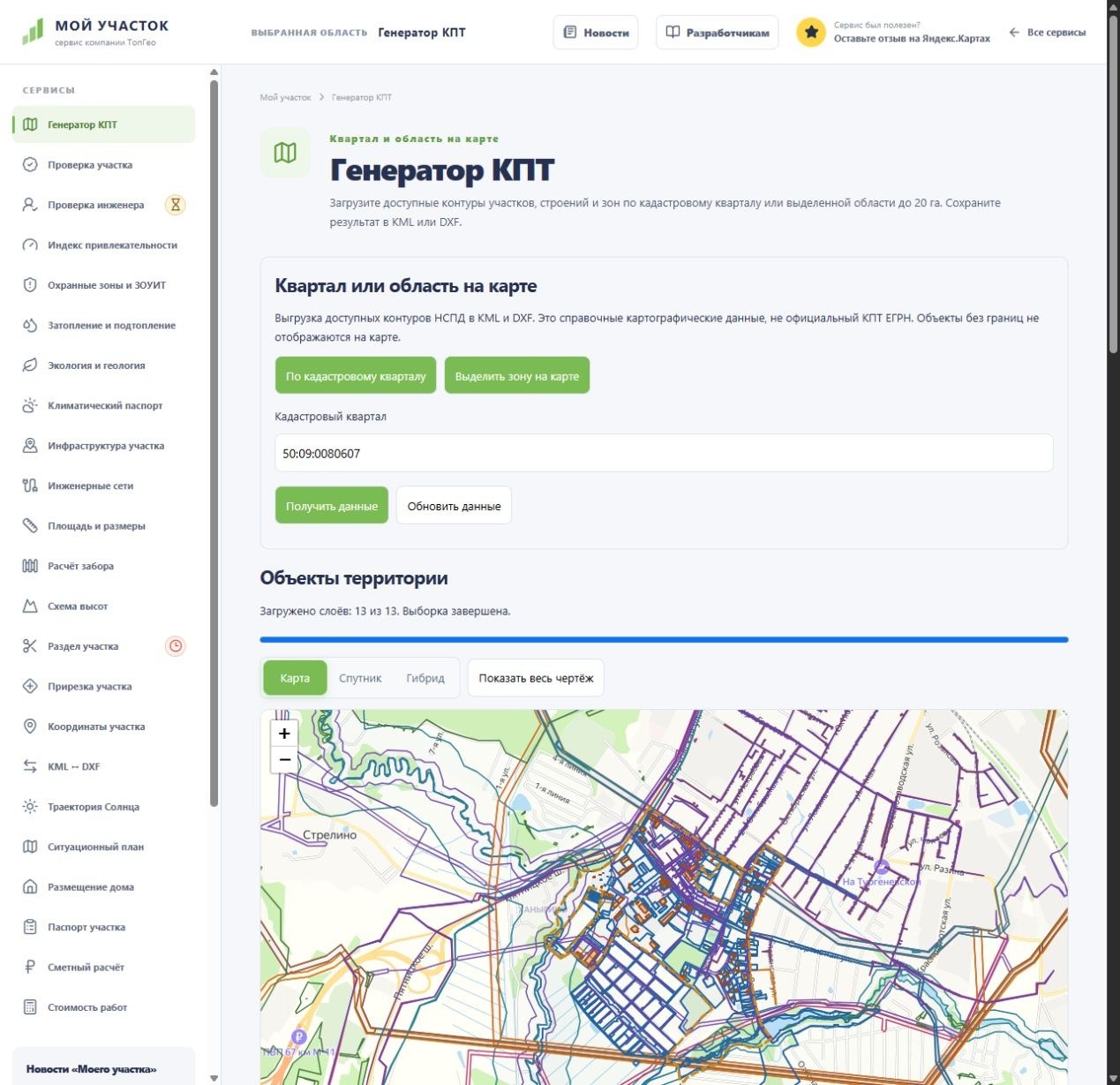This screenshot has height=1085, width=1120.
Task: Click the Кадастровый квартал input field
Action: 664,453
